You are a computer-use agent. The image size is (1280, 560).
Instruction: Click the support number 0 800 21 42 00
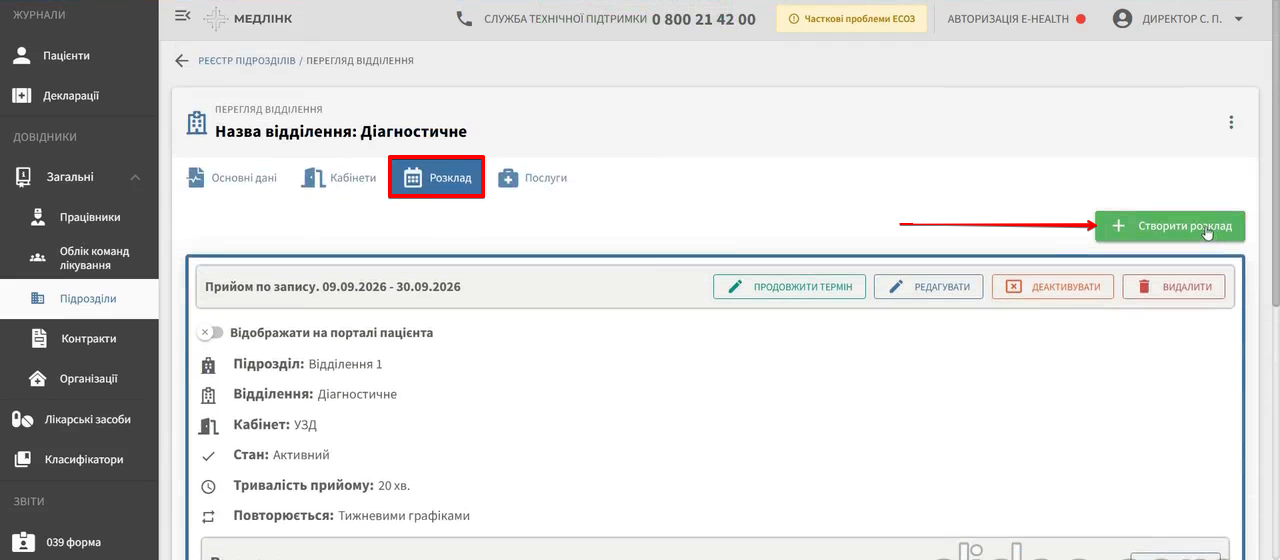[x=704, y=19]
